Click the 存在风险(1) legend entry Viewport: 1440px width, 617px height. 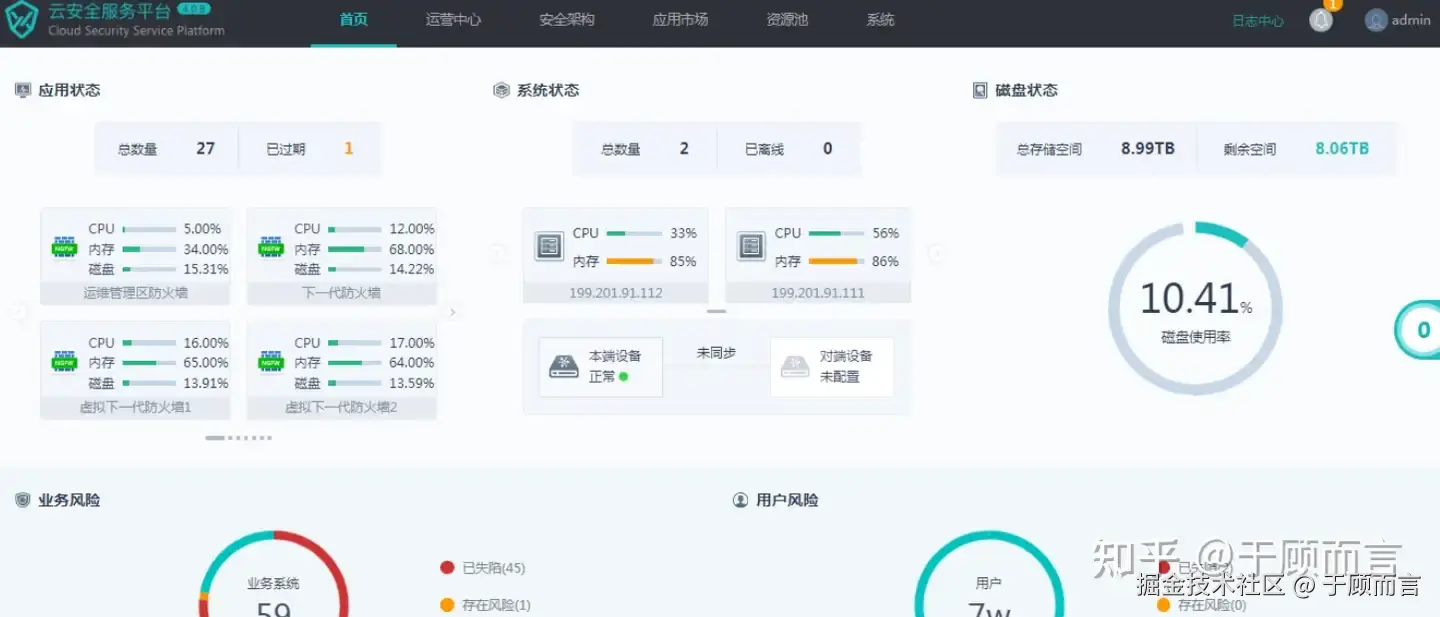[x=486, y=605]
